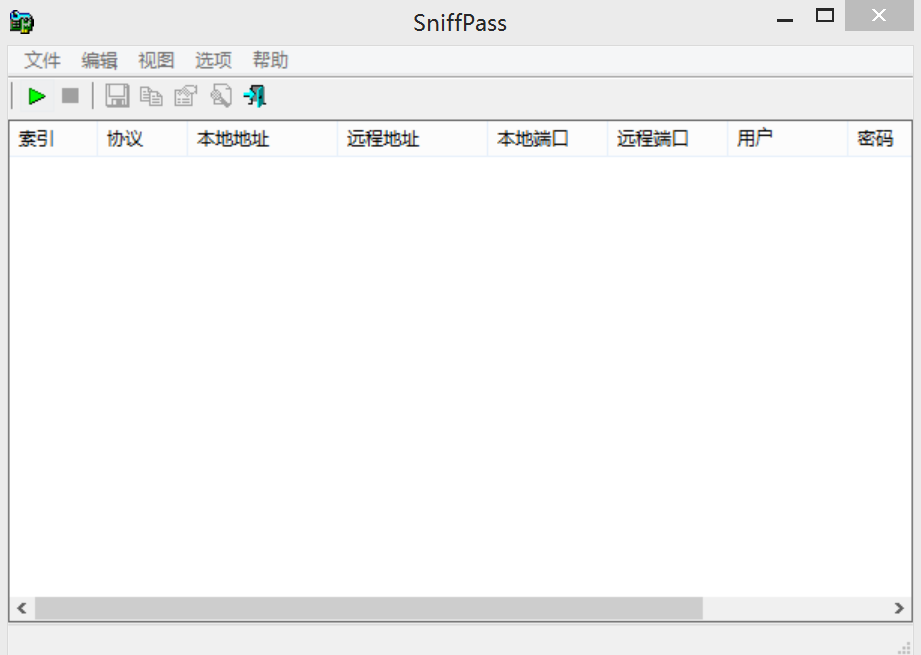
Task: Open the 帮助 menu
Action: [270, 60]
